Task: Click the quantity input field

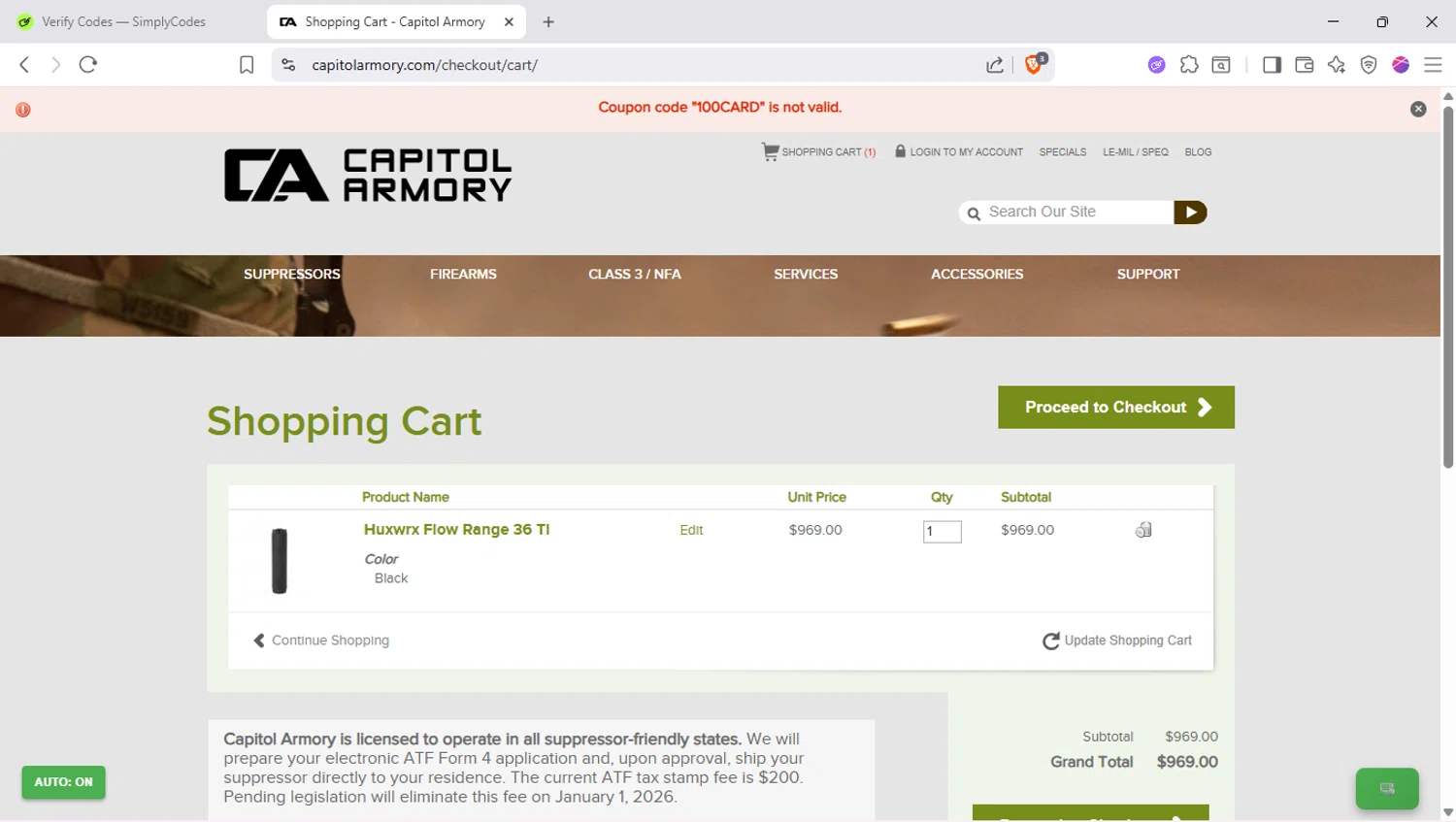Action: [x=942, y=532]
